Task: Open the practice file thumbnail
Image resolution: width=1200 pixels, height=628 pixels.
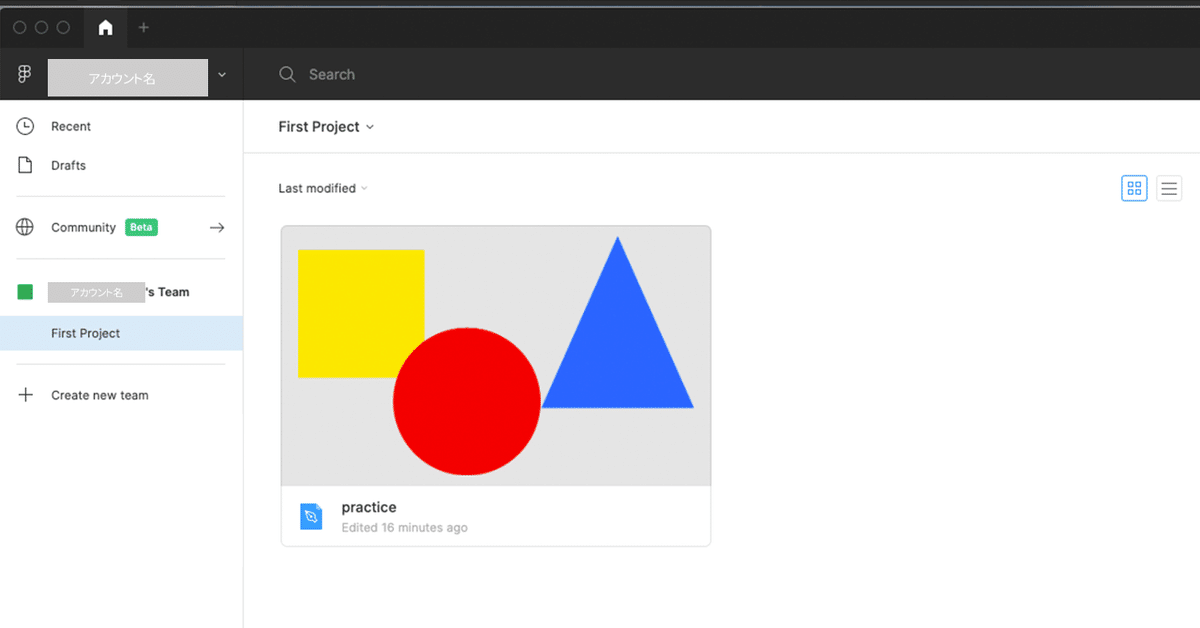Action: (496, 356)
